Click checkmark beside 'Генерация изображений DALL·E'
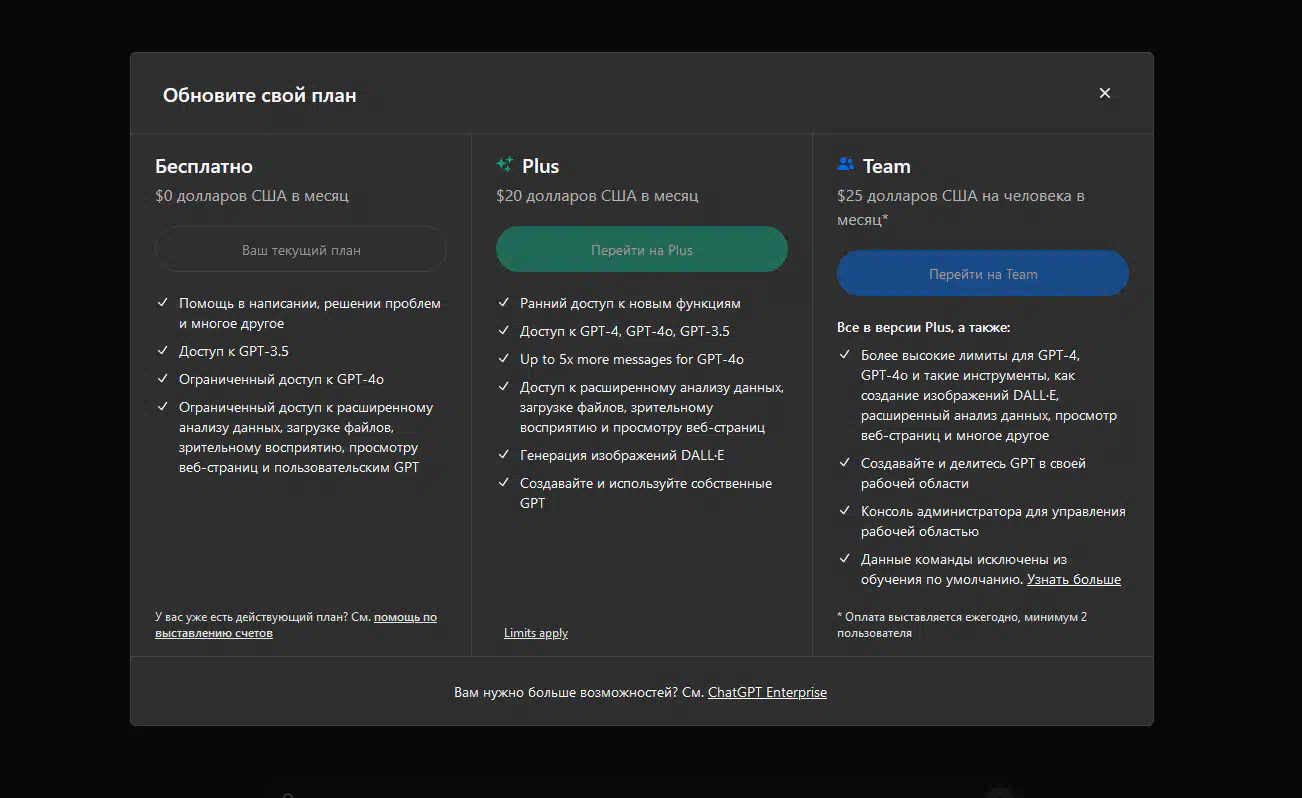This screenshot has width=1302, height=798. [503, 455]
